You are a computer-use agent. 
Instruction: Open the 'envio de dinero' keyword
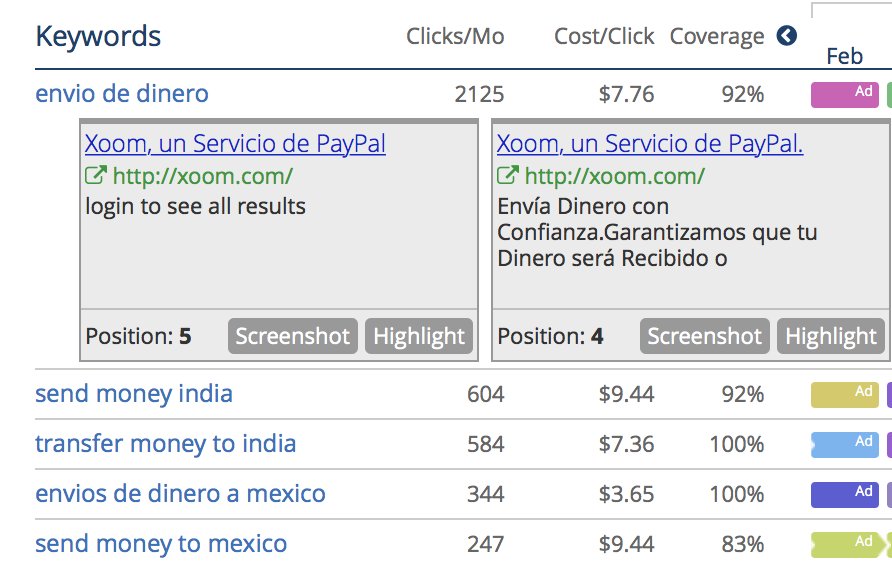pyautogui.click(x=122, y=94)
